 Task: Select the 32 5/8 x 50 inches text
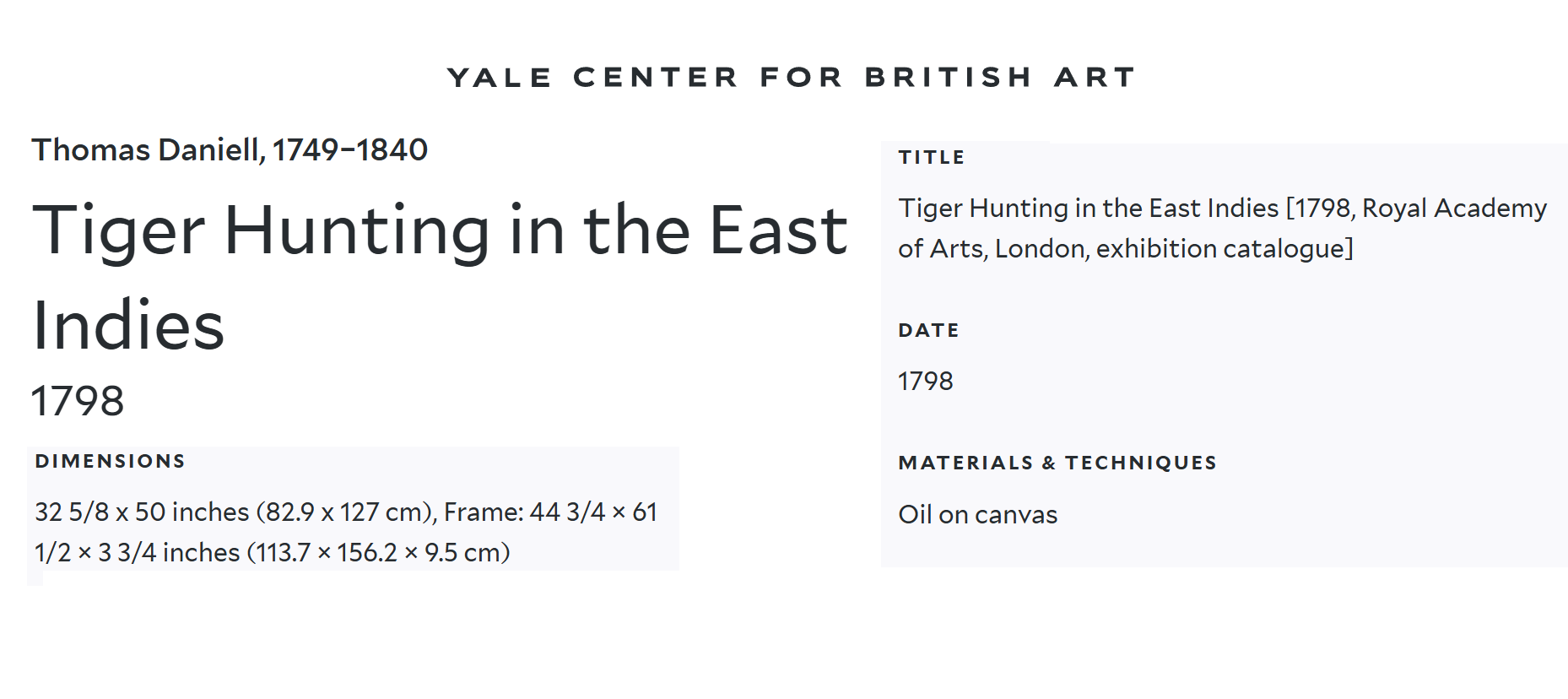point(142,512)
